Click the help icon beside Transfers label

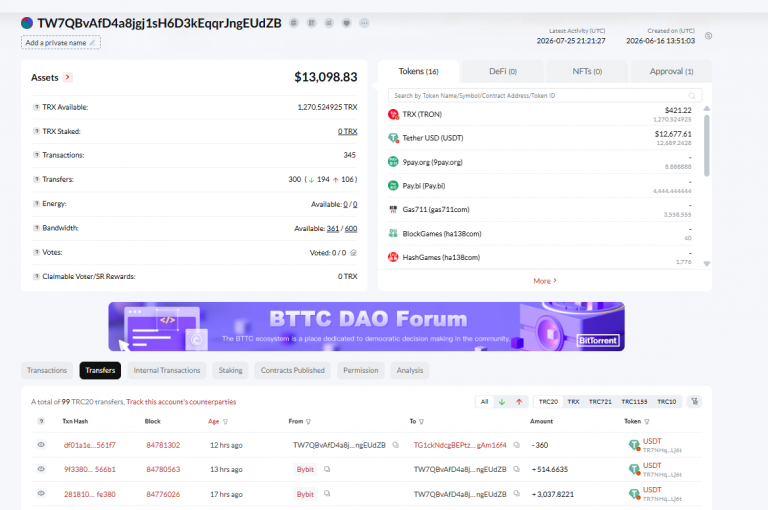36,179
